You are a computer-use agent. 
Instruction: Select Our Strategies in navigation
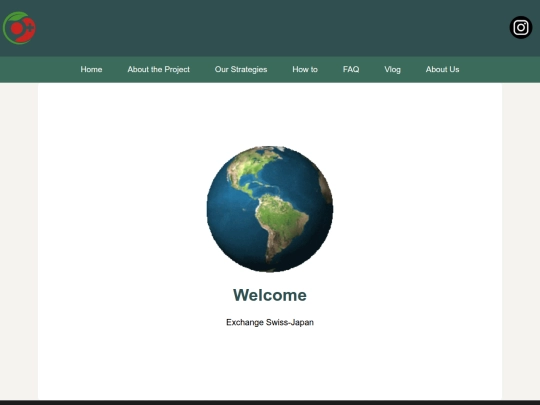pyautogui.click(x=241, y=69)
